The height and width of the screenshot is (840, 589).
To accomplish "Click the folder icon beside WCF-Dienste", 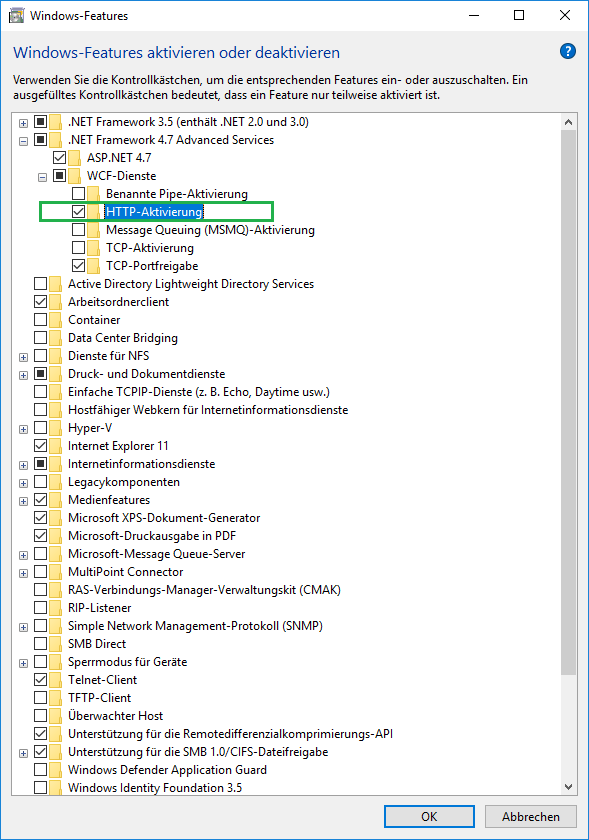I will (74, 176).
